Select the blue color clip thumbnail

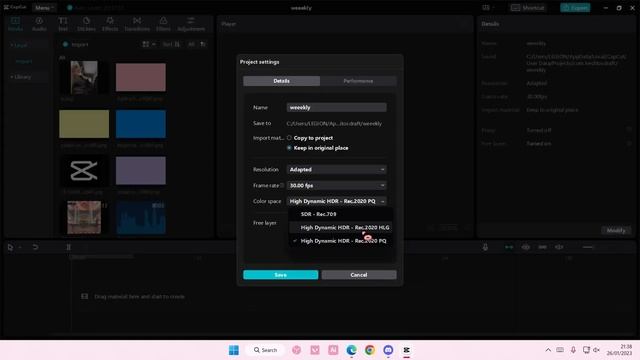tap(141, 124)
